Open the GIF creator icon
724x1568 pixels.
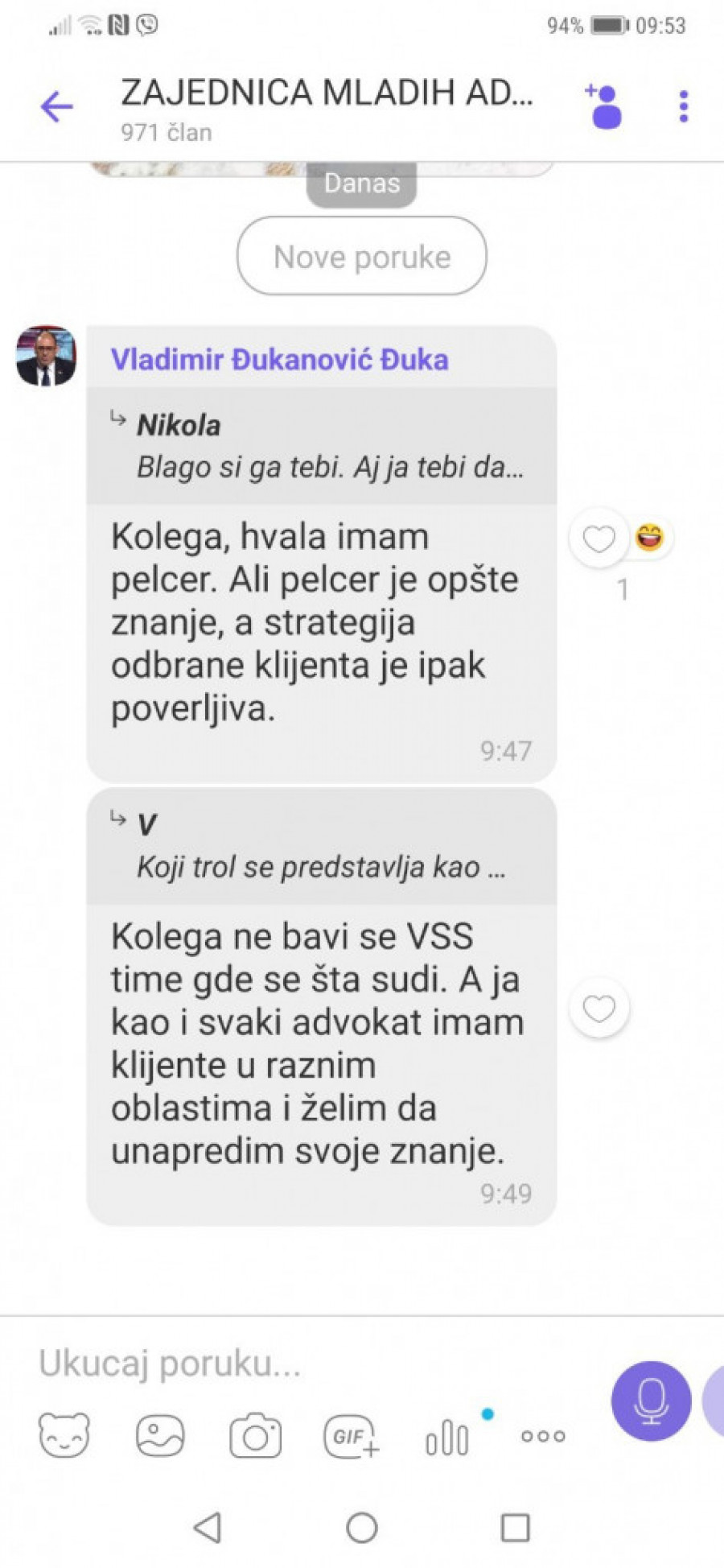(x=352, y=1436)
